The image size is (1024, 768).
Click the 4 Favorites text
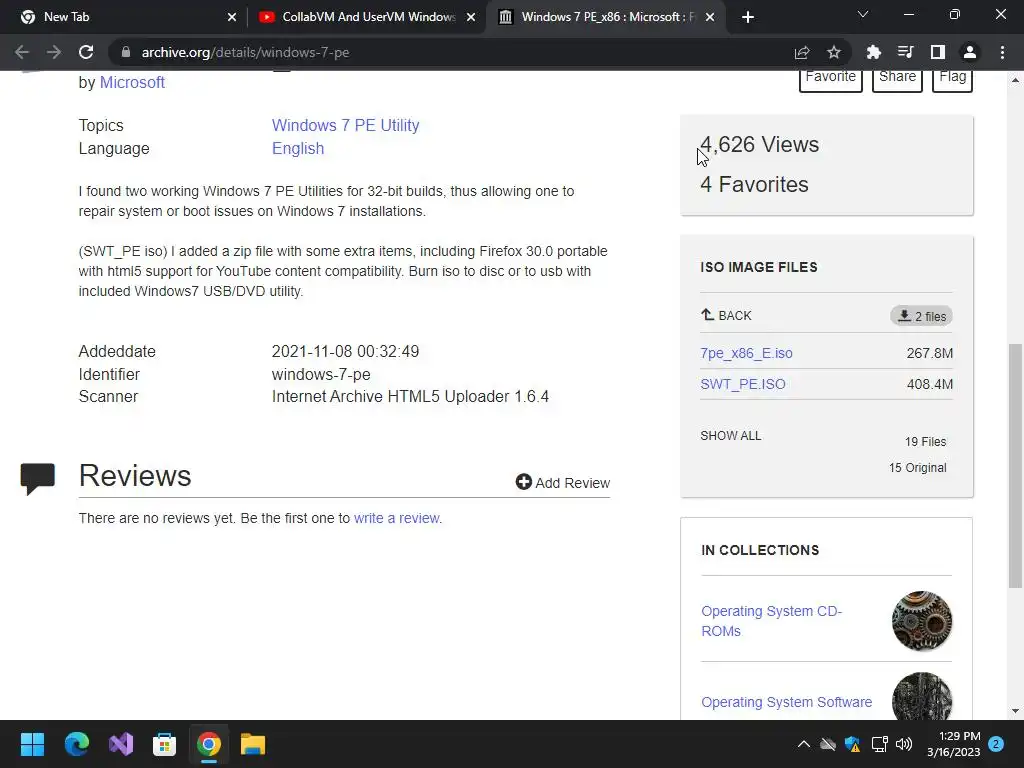coord(754,184)
